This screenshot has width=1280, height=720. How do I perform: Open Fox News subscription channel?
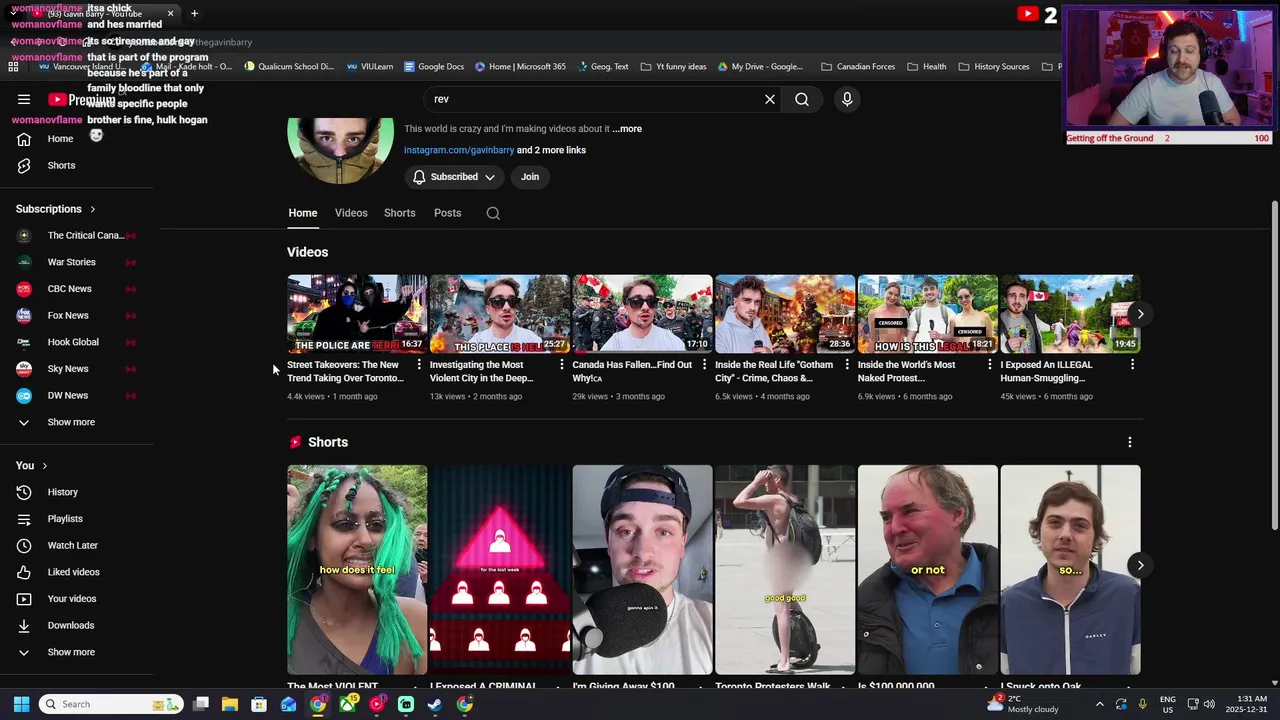(x=80, y=316)
